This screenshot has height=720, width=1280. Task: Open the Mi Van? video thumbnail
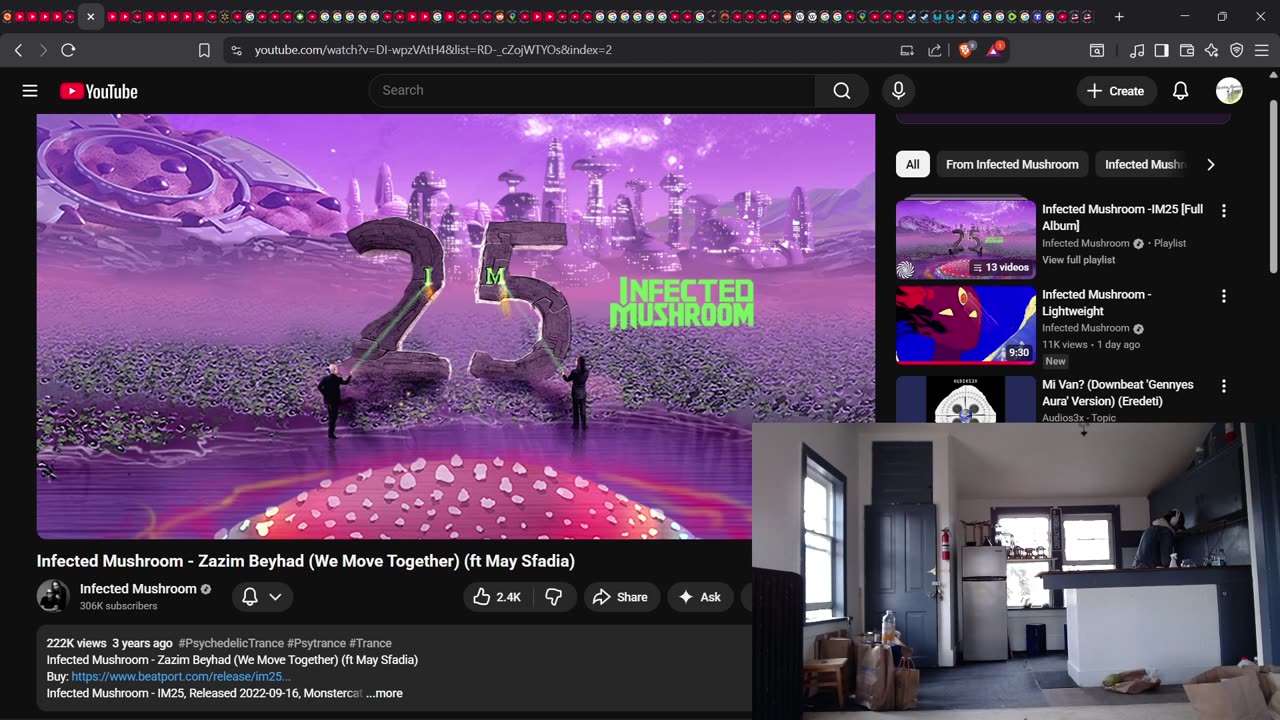point(966,399)
